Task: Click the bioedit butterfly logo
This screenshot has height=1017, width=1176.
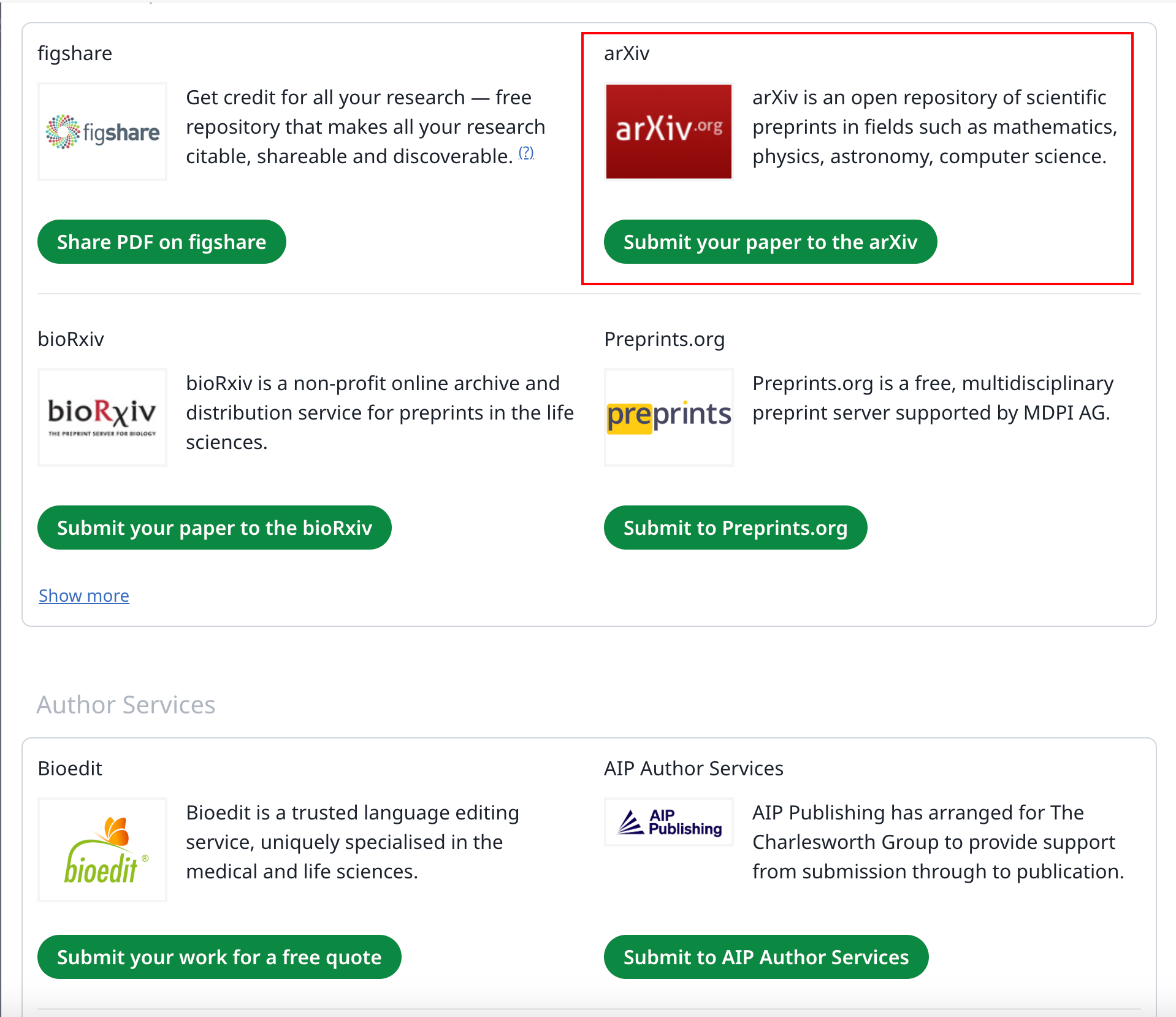Action: [102, 850]
